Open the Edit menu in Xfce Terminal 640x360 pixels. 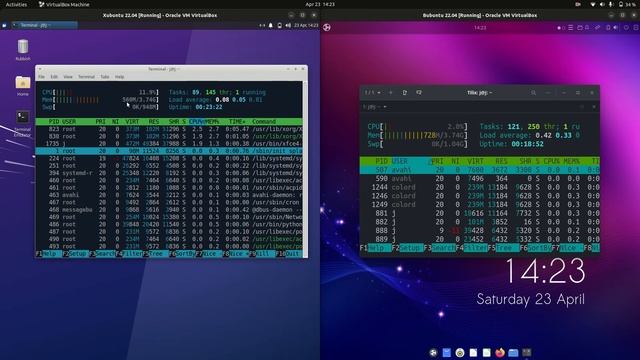[x=54, y=77]
